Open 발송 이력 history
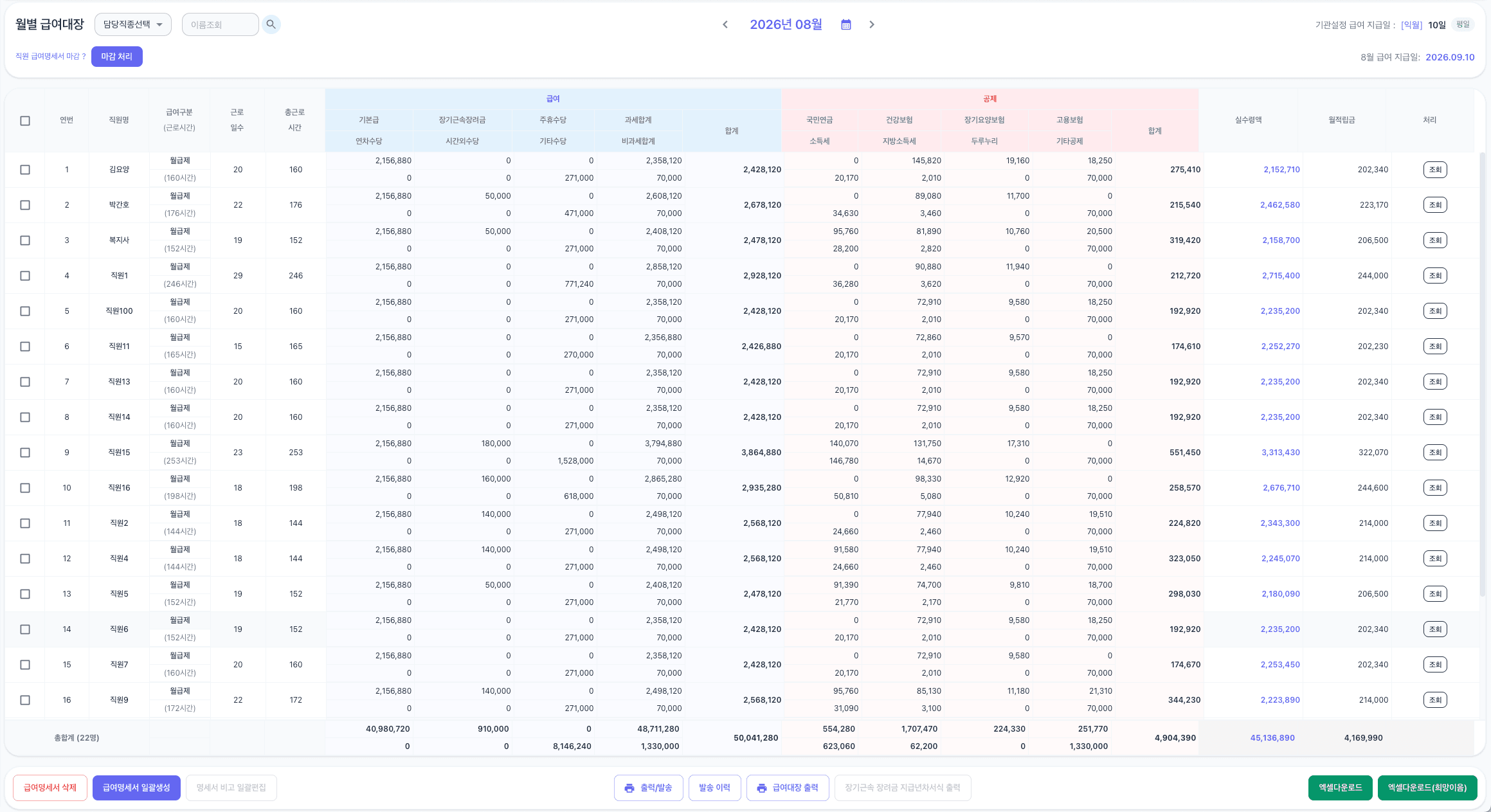The width and height of the screenshot is (1491, 812). coord(714,788)
